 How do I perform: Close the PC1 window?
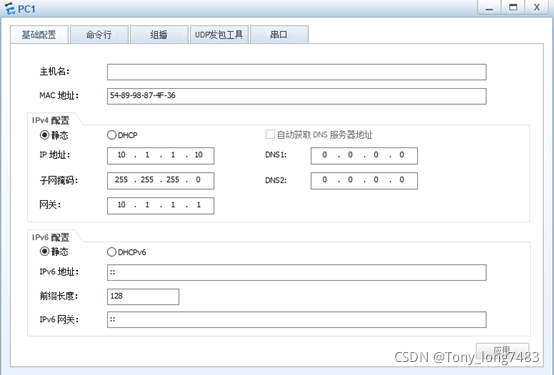pos(537,7)
